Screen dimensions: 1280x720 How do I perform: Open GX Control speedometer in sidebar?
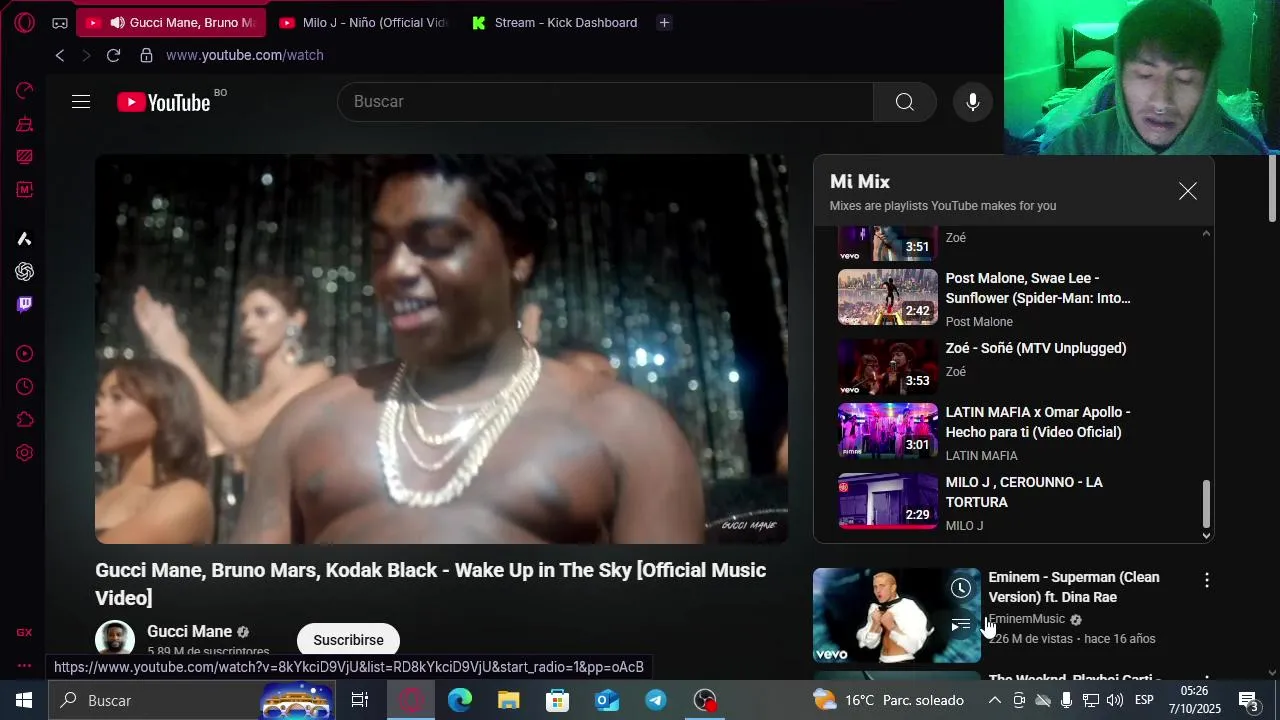[25, 91]
